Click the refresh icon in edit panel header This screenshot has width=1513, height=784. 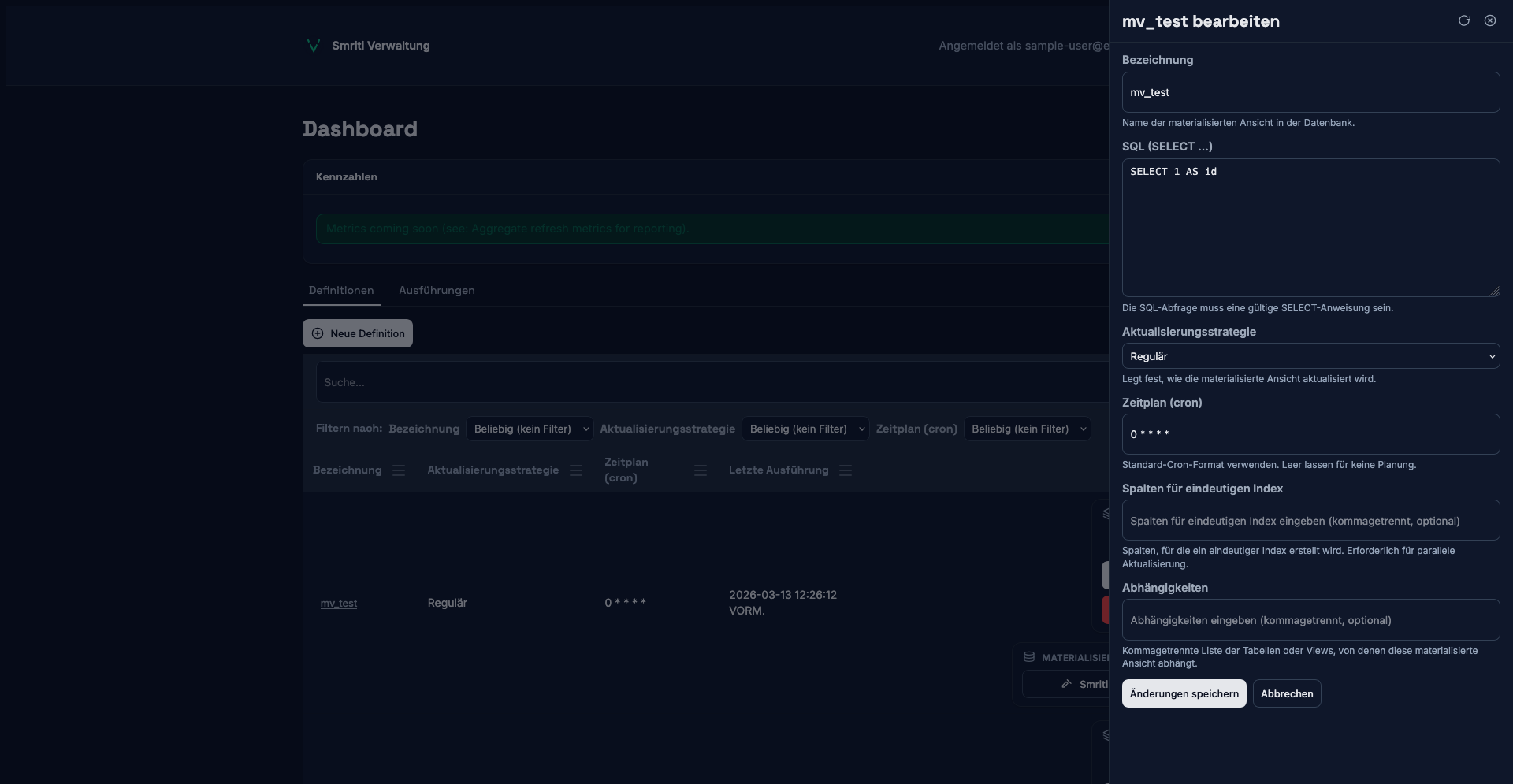click(x=1464, y=20)
